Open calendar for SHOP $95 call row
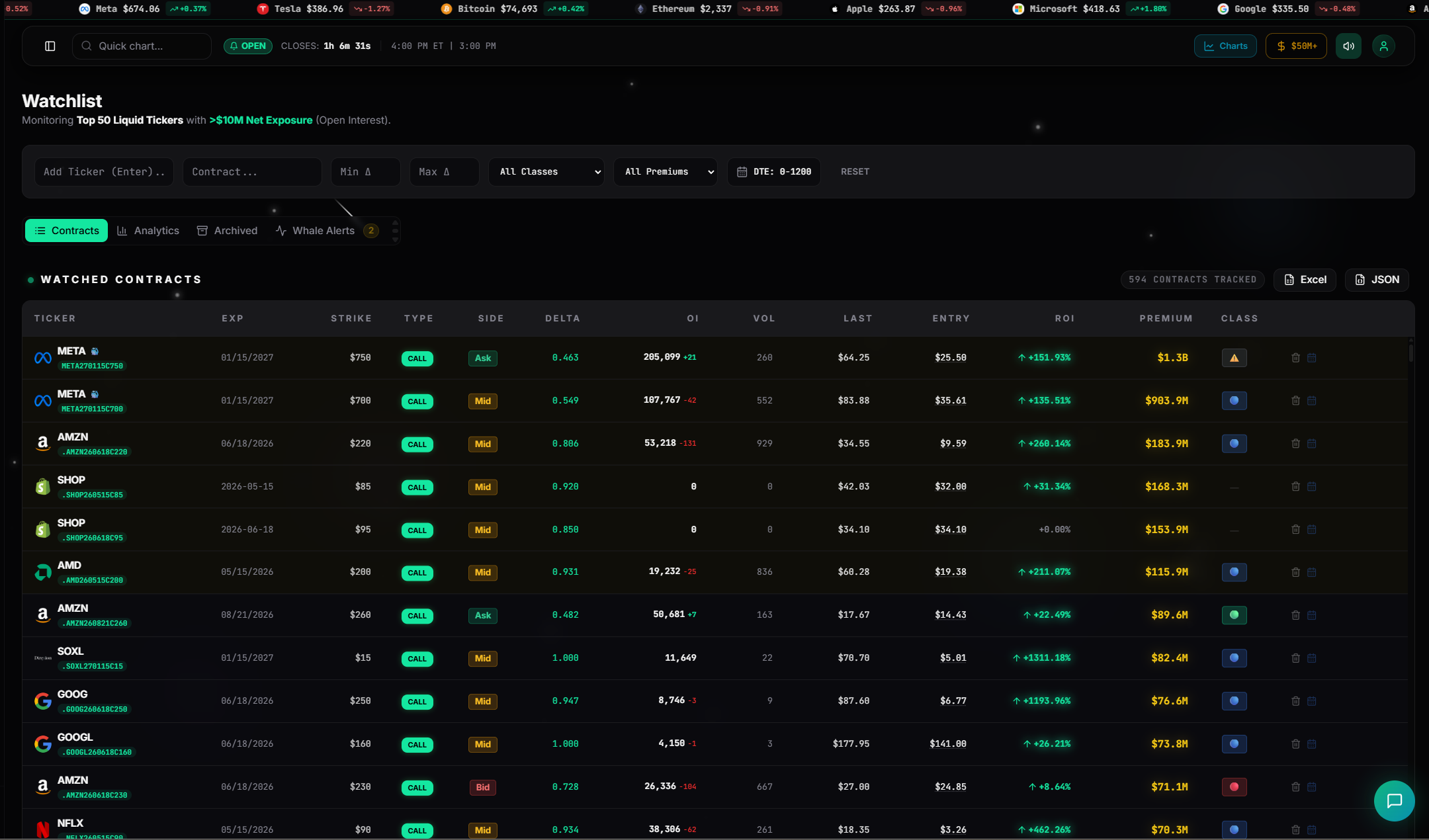 click(x=1312, y=530)
